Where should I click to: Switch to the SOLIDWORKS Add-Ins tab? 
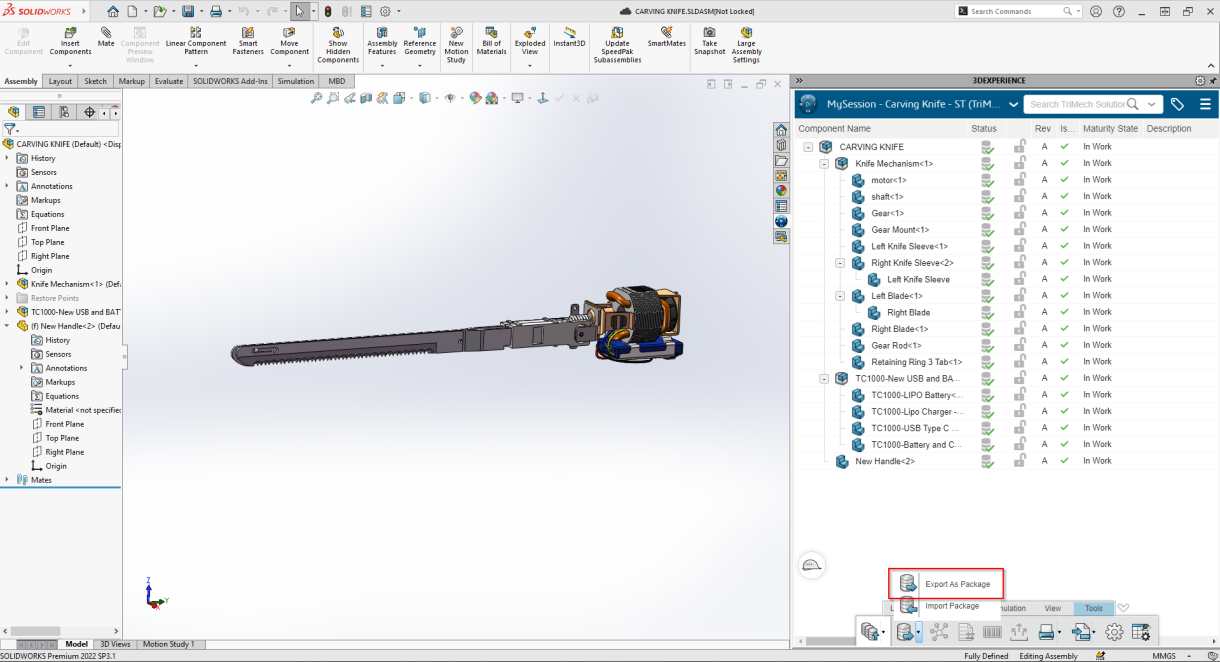click(x=230, y=81)
